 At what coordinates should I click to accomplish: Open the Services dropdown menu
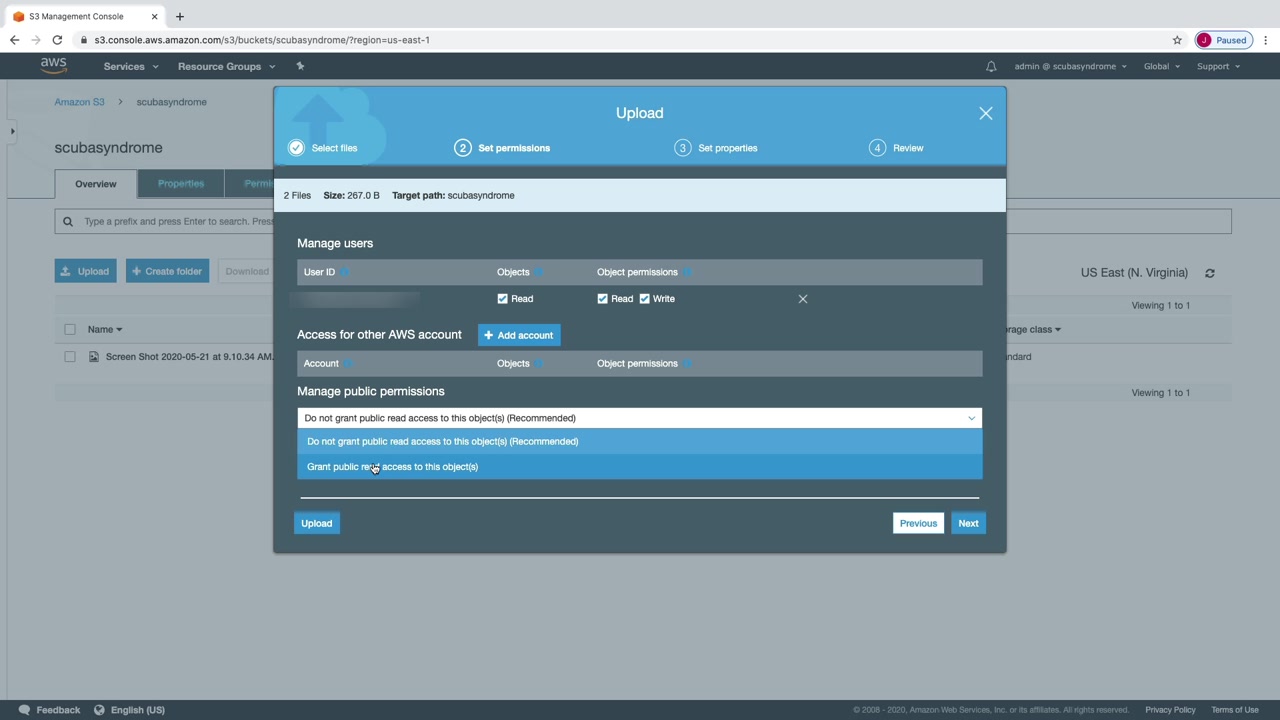pos(131,66)
